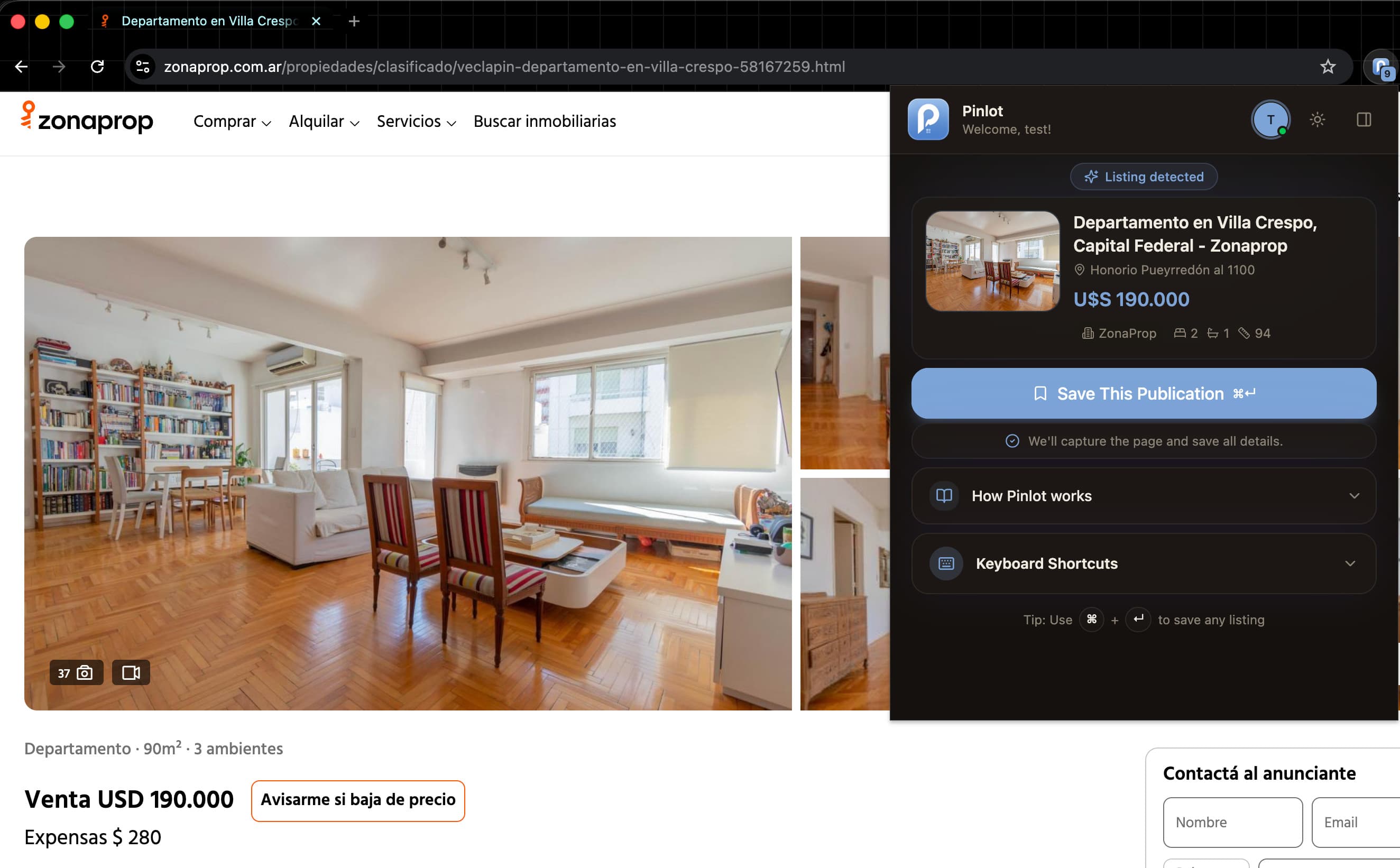The image size is (1400, 868).
Task: Click the Venta USD 190.000 heading
Action: (129, 800)
